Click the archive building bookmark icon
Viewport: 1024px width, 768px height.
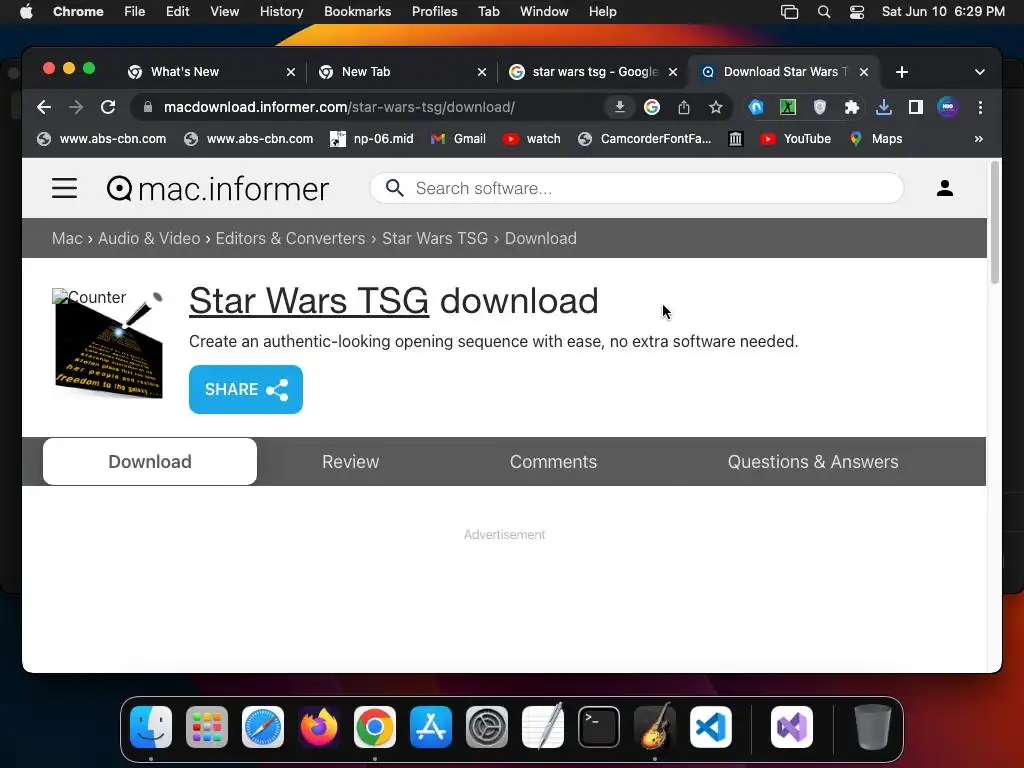736,138
